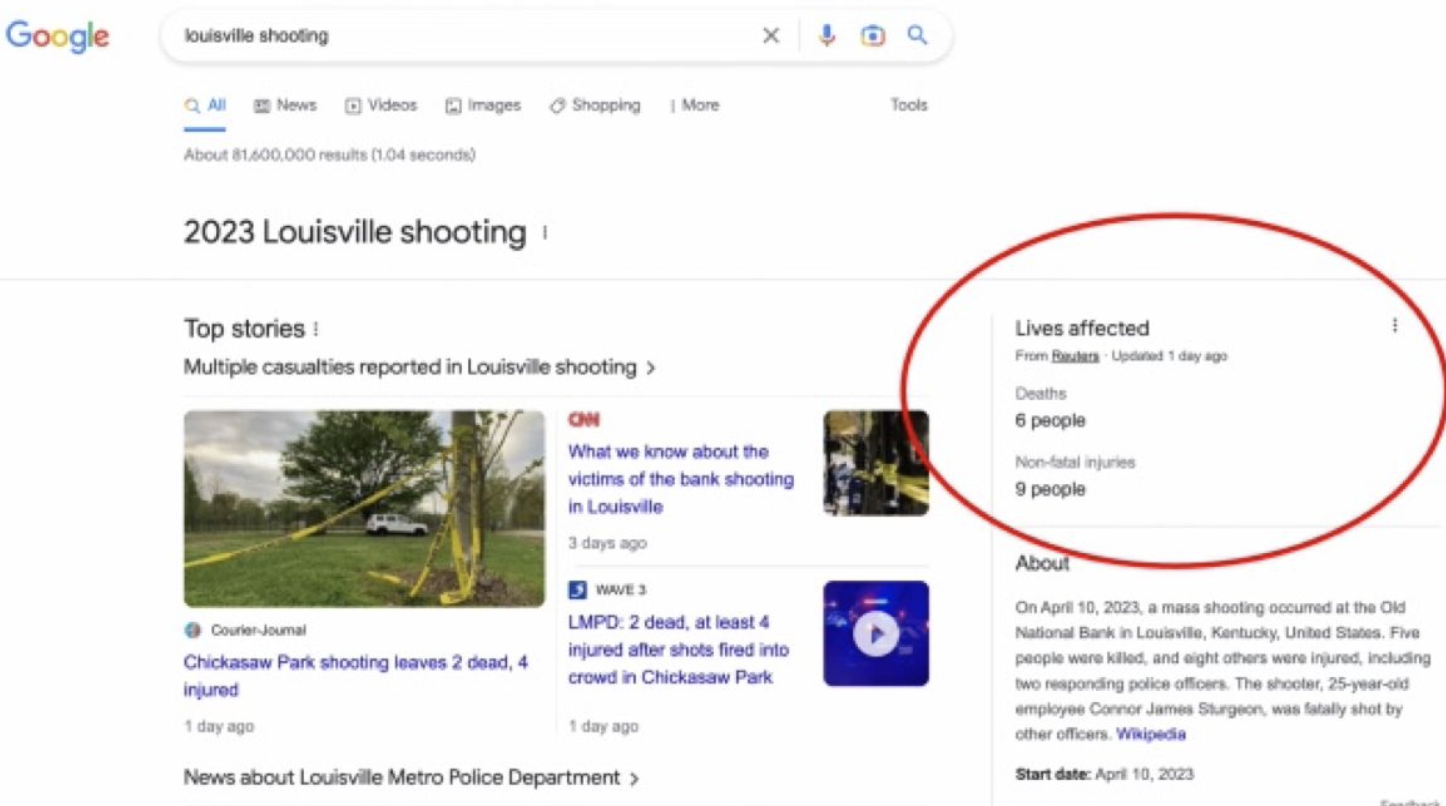Open search by image camera icon
1446x806 pixels.
[x=872, y=36]
